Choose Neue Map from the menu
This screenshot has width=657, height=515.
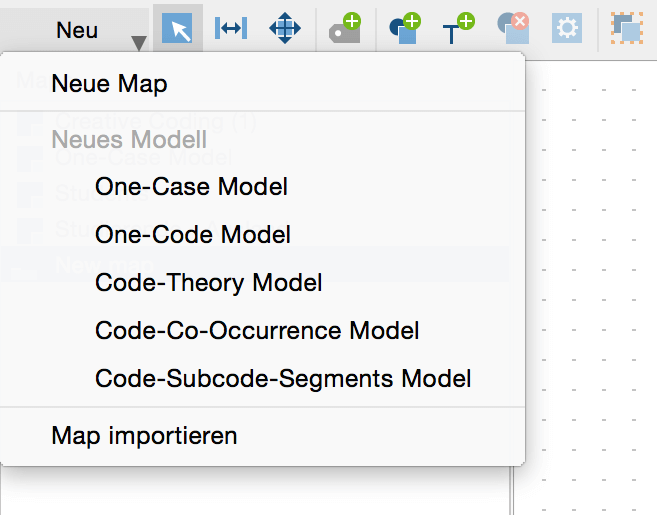click(262, 83)
